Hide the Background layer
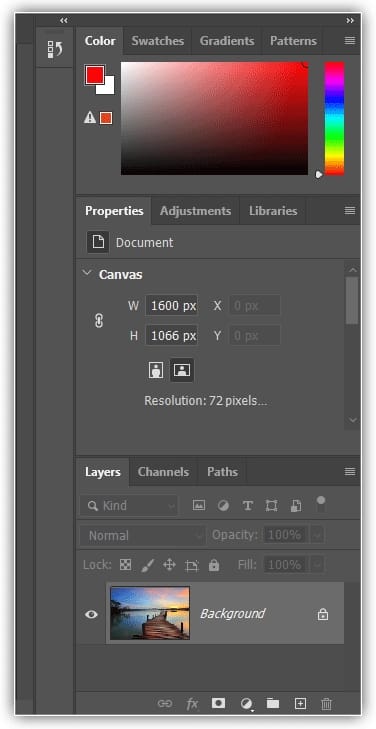The height and width of the screenshot is (729, 376). pyautogui.click(x=92, y=614)
